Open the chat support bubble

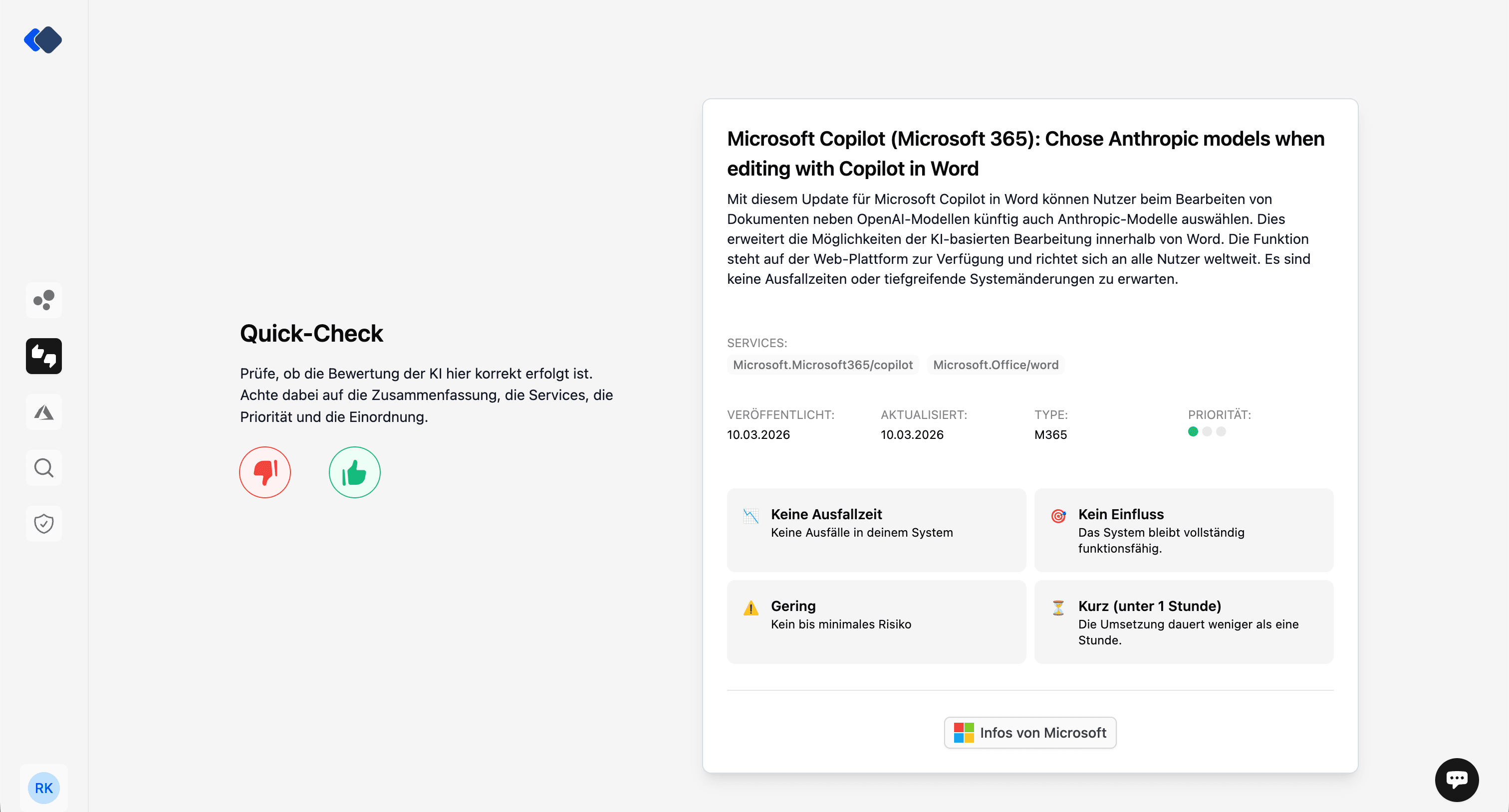1456,780
